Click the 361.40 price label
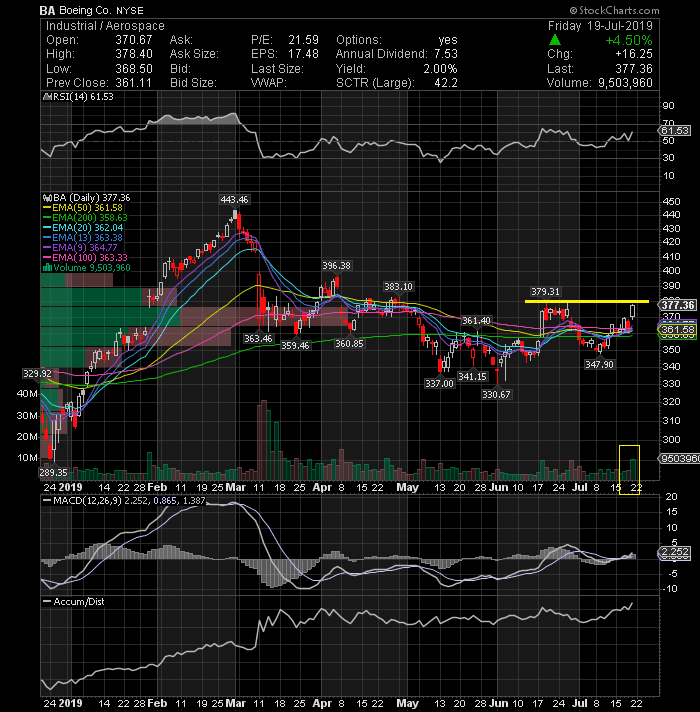This screenshot has width=700, height=712. coord(476,321)
